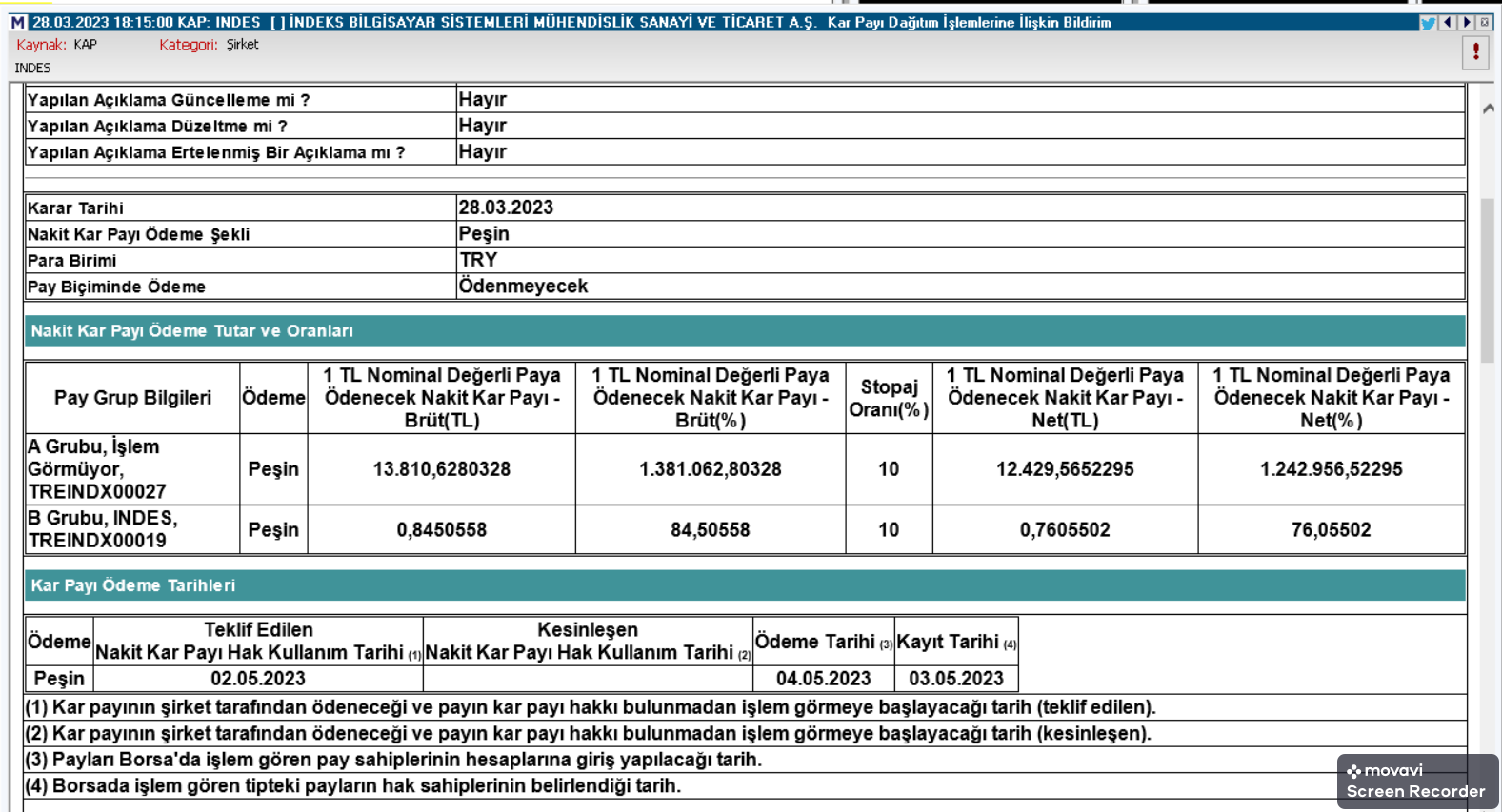
Task: Select the B Grubu gross value 0,8450558
Action: click(x=442, y=530)
